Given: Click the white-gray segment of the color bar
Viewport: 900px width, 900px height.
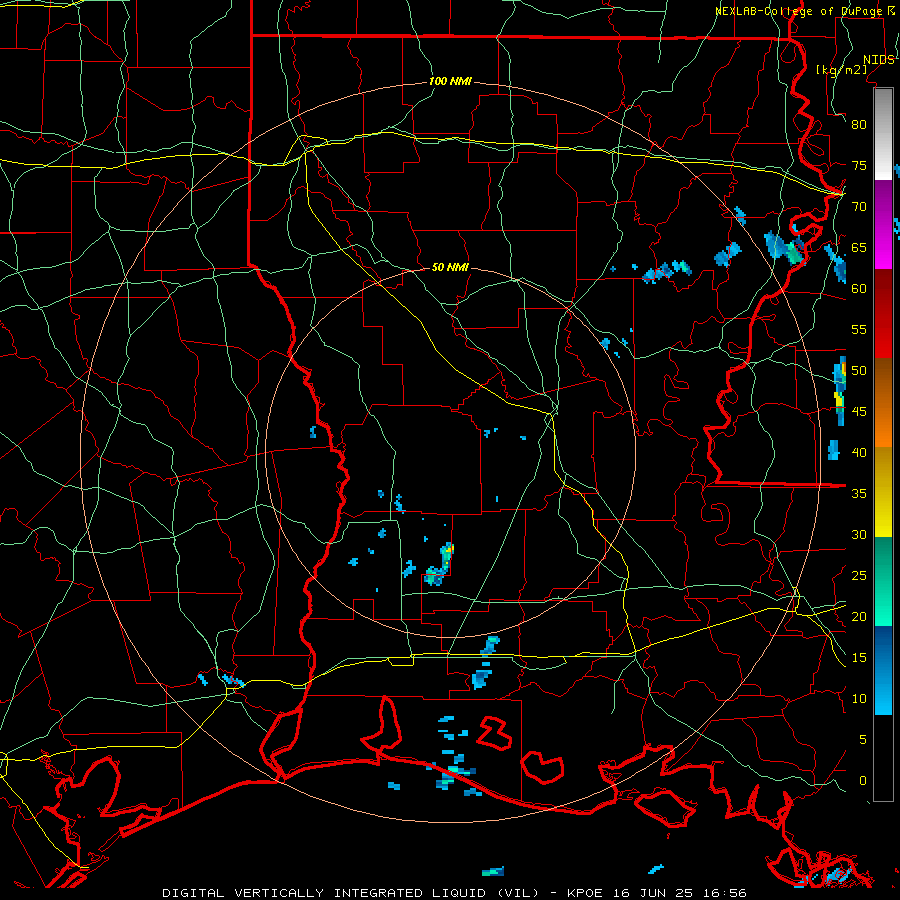Looking at the screenshot, I should click(883, 134).
